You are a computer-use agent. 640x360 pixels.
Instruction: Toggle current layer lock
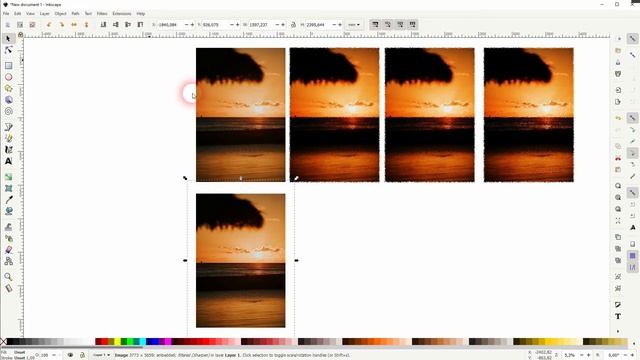tap(82, 355)
